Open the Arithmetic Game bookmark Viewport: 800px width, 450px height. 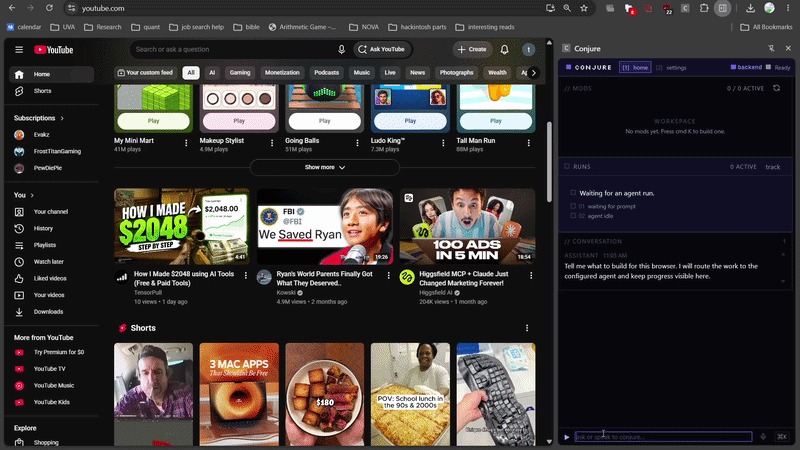pos(302,27)
